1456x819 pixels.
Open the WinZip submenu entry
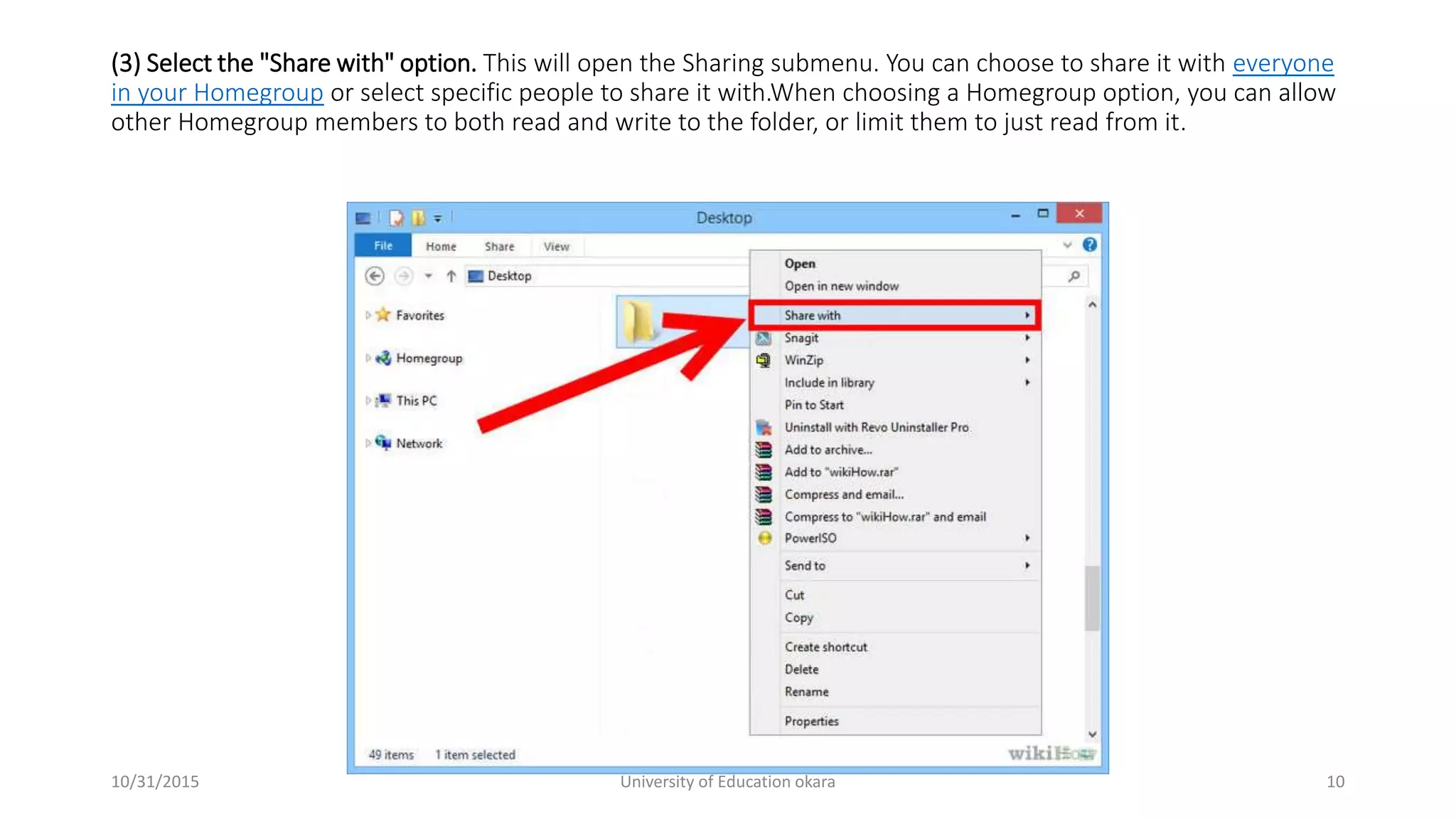point(895,360)
